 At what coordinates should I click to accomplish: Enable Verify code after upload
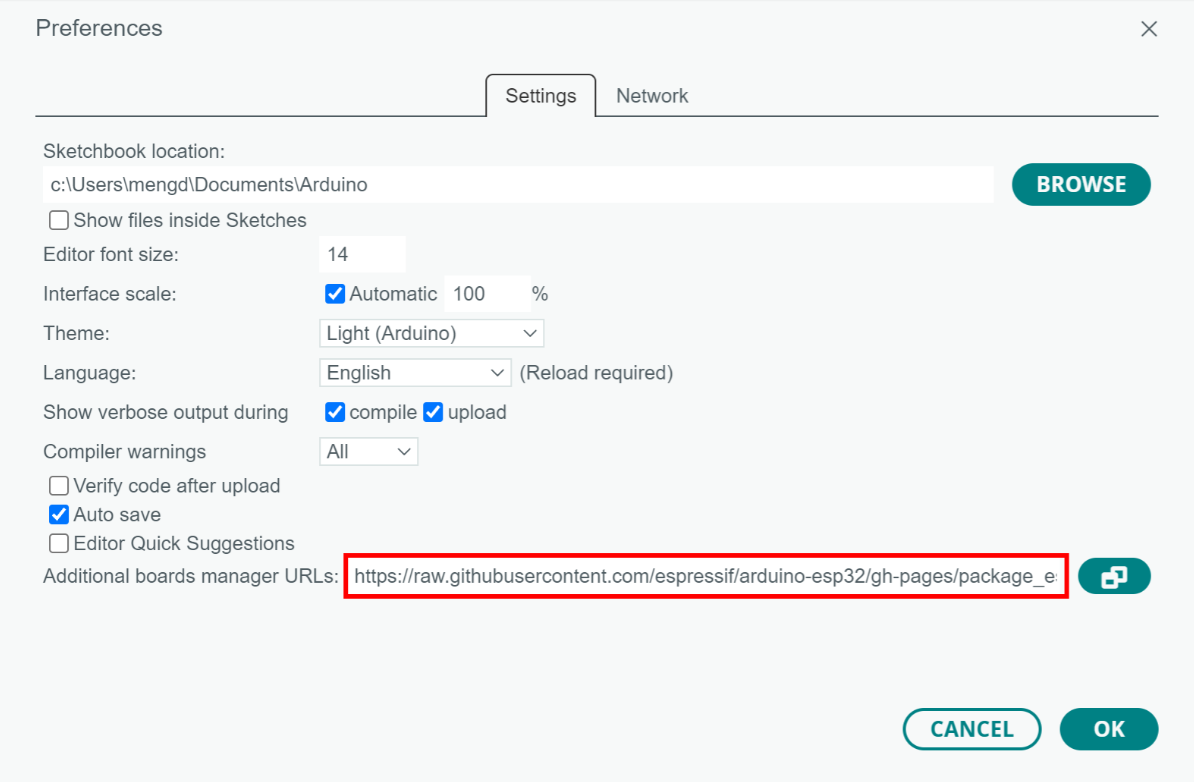pos(59,486)
